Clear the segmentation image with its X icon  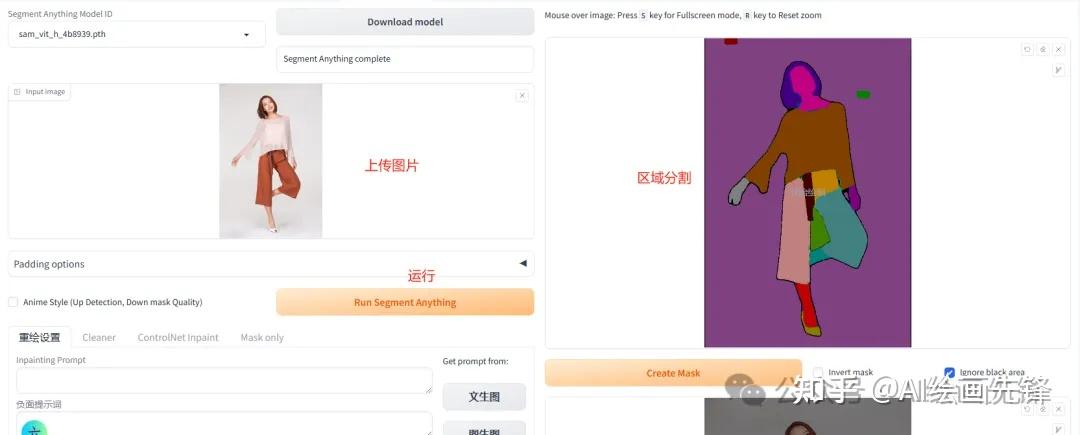[1059, 50]
